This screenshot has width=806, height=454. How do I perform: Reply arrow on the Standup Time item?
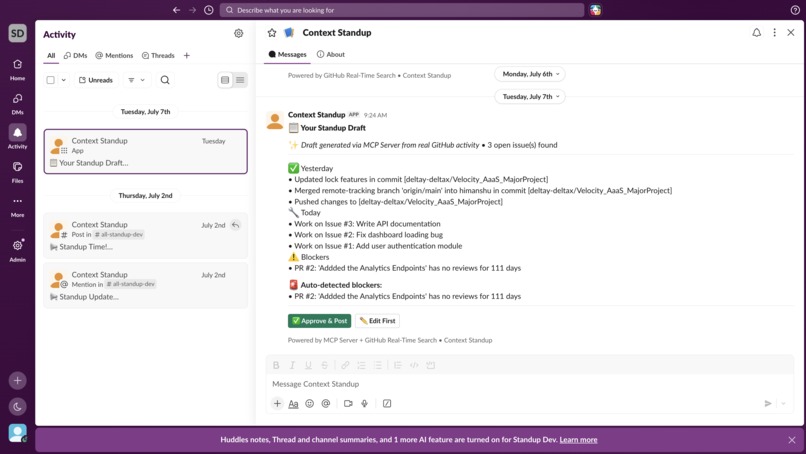click(235, 225)
